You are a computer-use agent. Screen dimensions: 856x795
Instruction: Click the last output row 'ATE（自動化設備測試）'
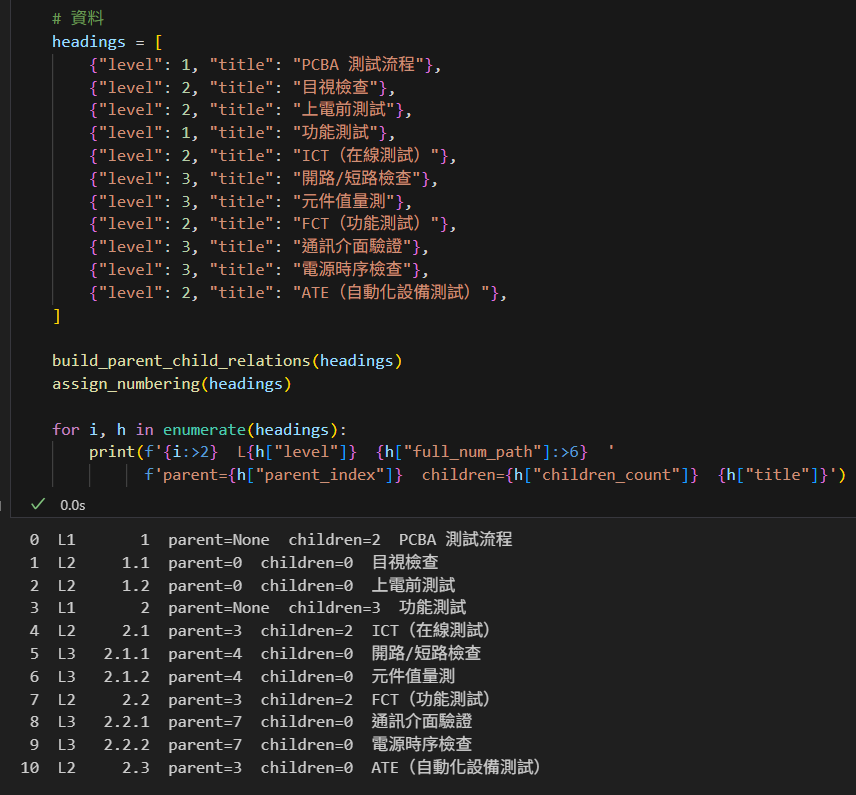(x=456, y=767)
